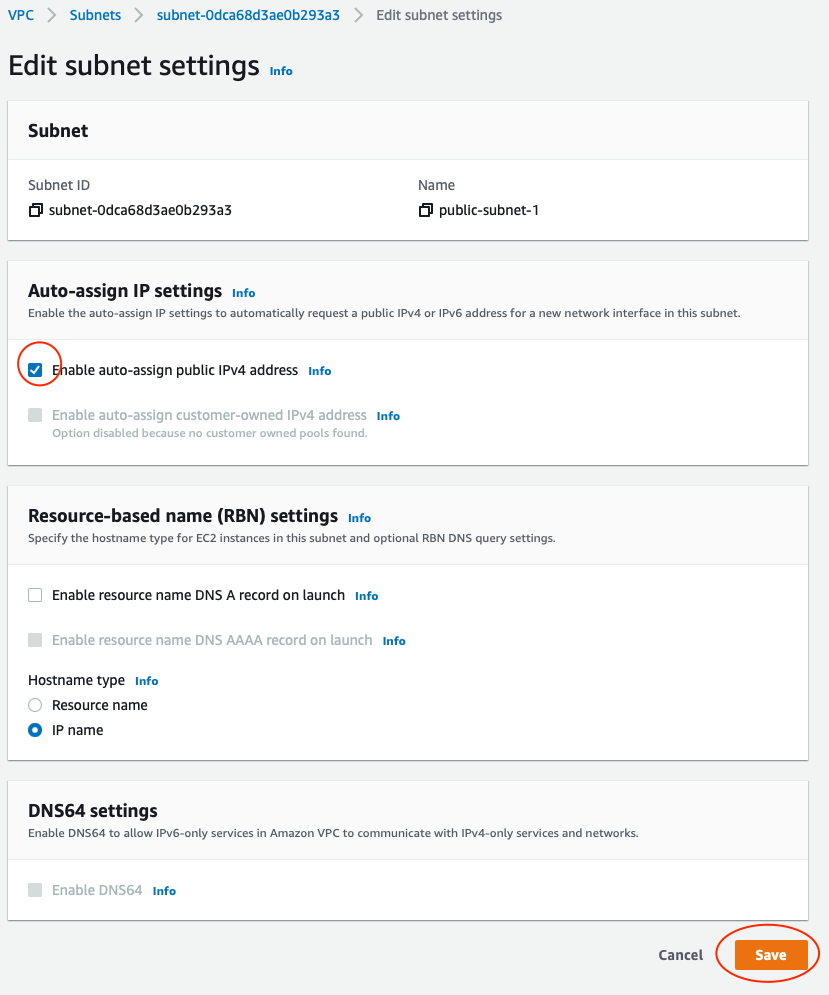The image size is (829, 995).
Task: Select the IP name hostname type
Action: coord(36,730)
